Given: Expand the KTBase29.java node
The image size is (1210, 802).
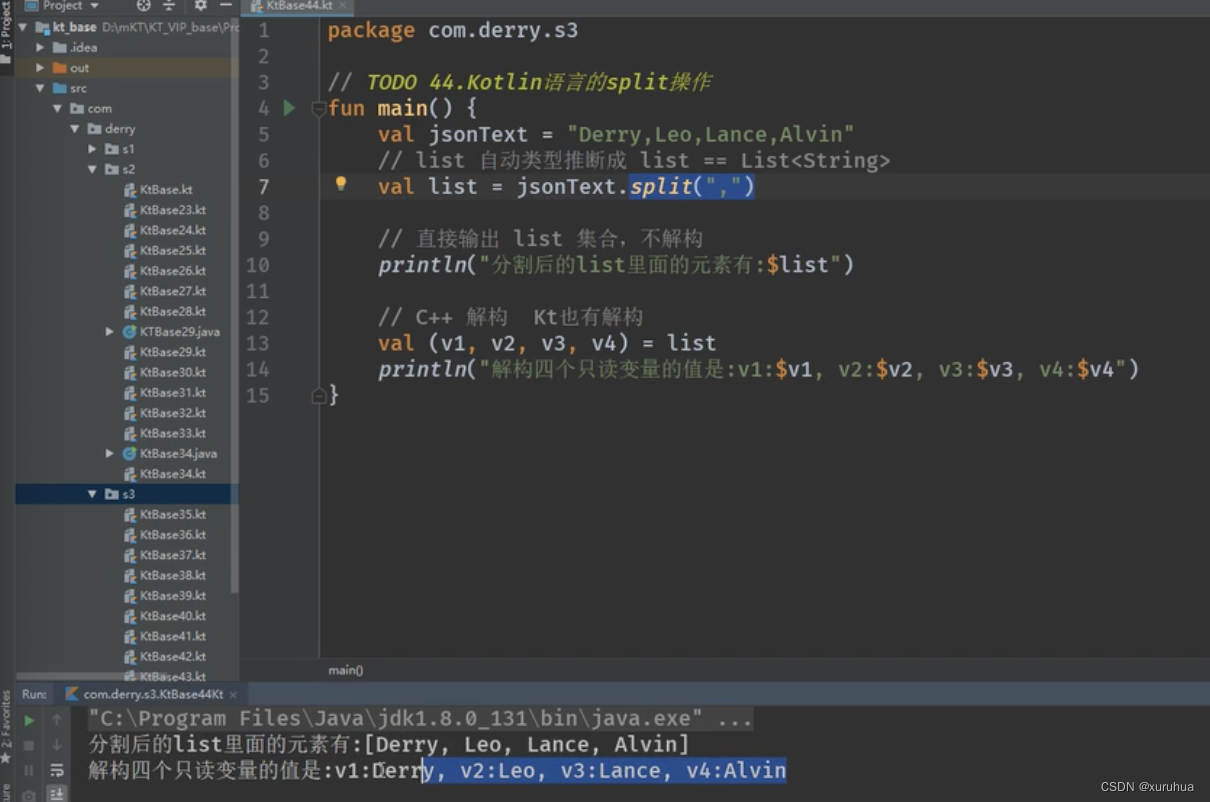Looking at the screenshot, I should [x=110, y=331].
